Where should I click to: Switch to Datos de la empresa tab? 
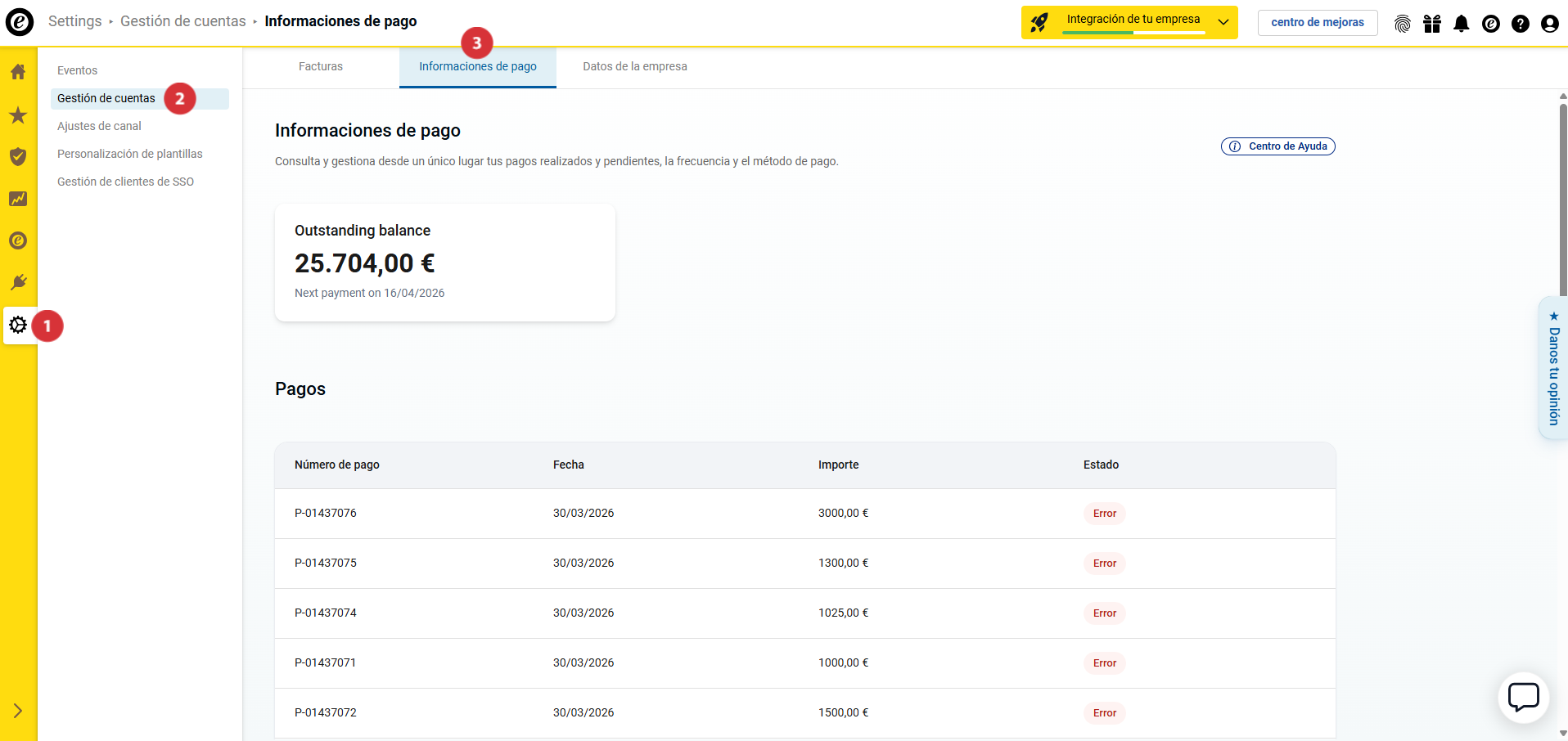634,67
